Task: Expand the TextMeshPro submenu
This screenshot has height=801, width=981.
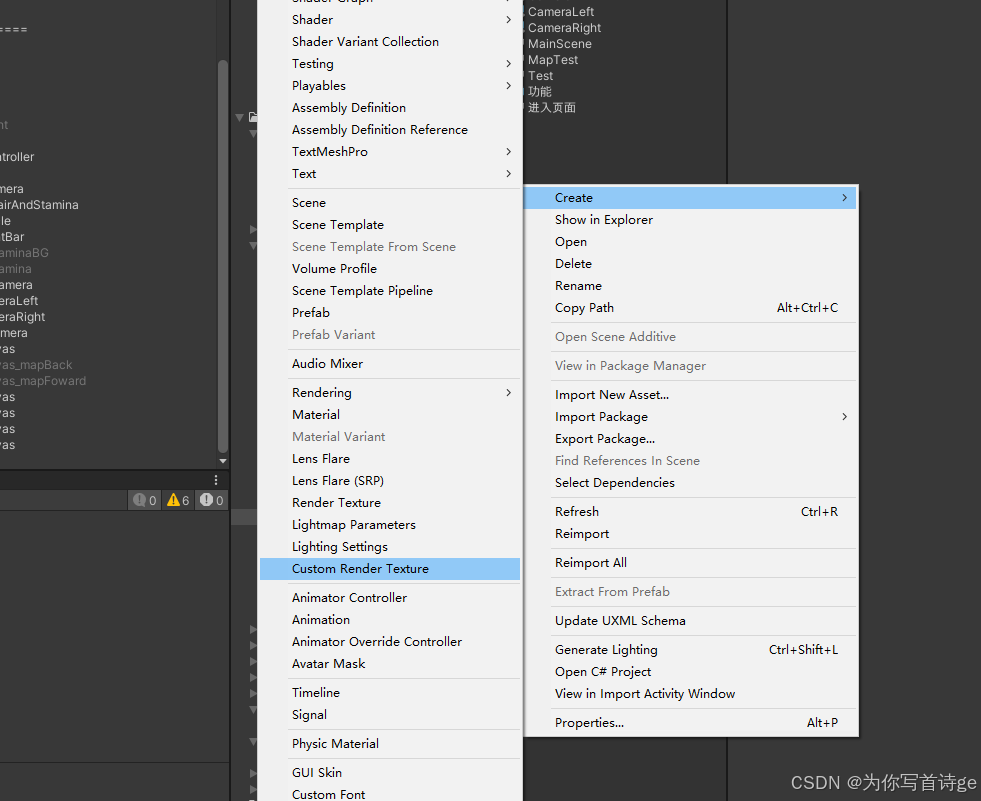Action: pos(390,152)
